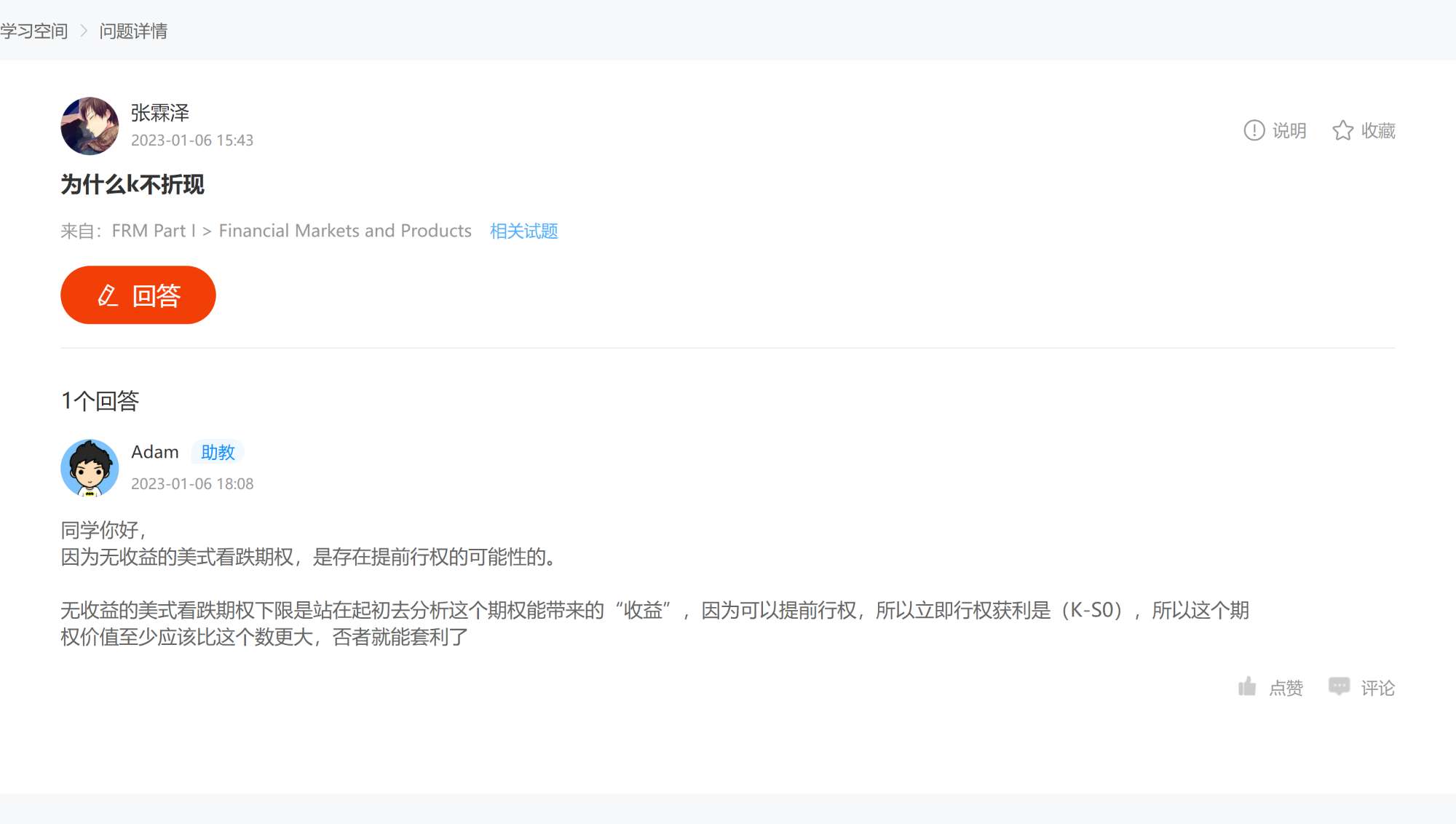Click the thumbs-up 点赞 icon
The image size is (1456, 824).
pyautogui.click(x=1247, y=686)
